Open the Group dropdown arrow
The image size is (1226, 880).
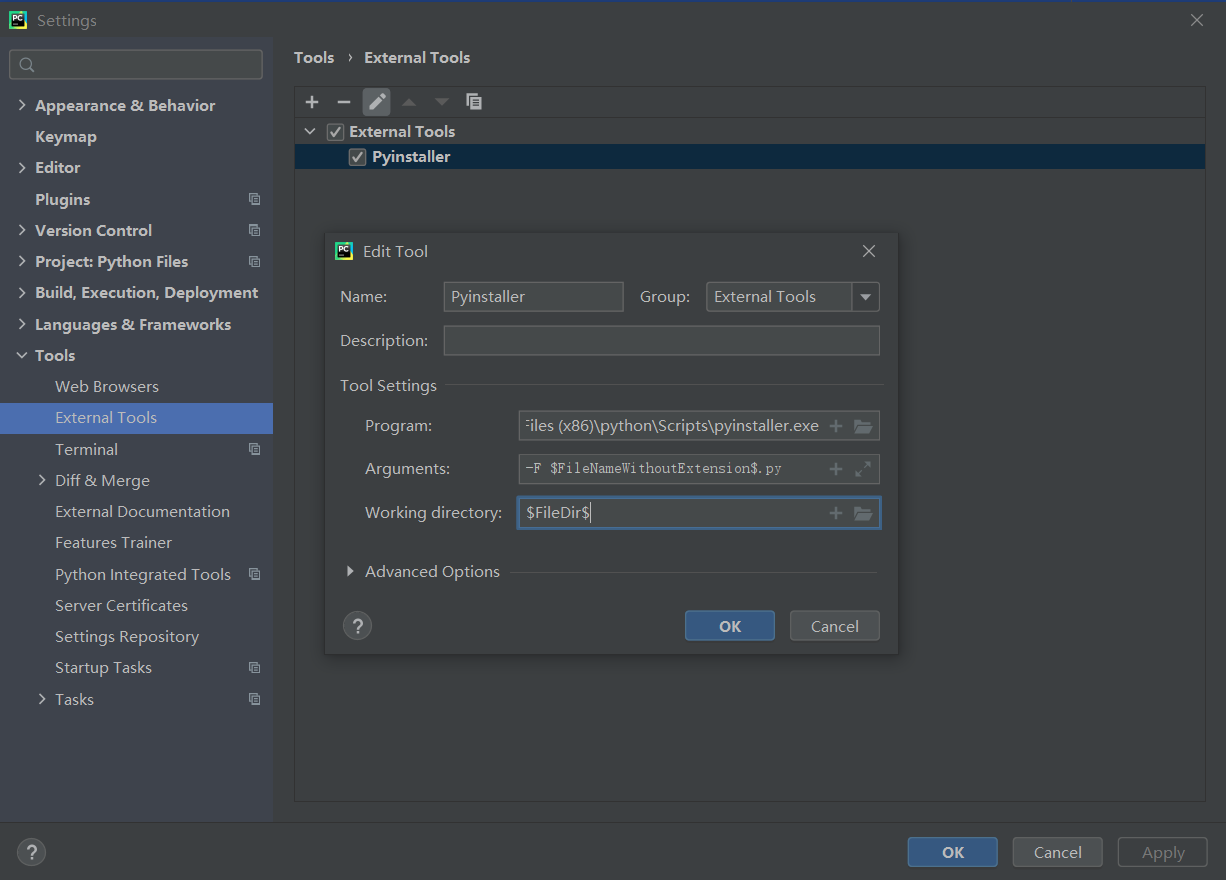(x=866, y=297)
